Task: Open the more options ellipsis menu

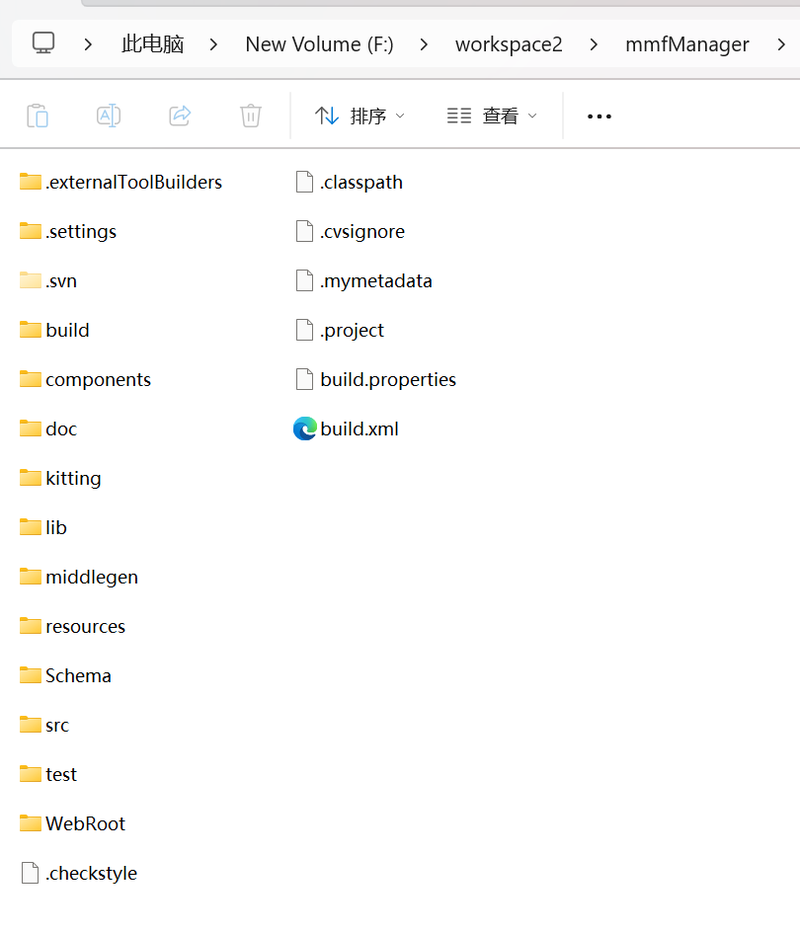Action: tap(599, 116)
